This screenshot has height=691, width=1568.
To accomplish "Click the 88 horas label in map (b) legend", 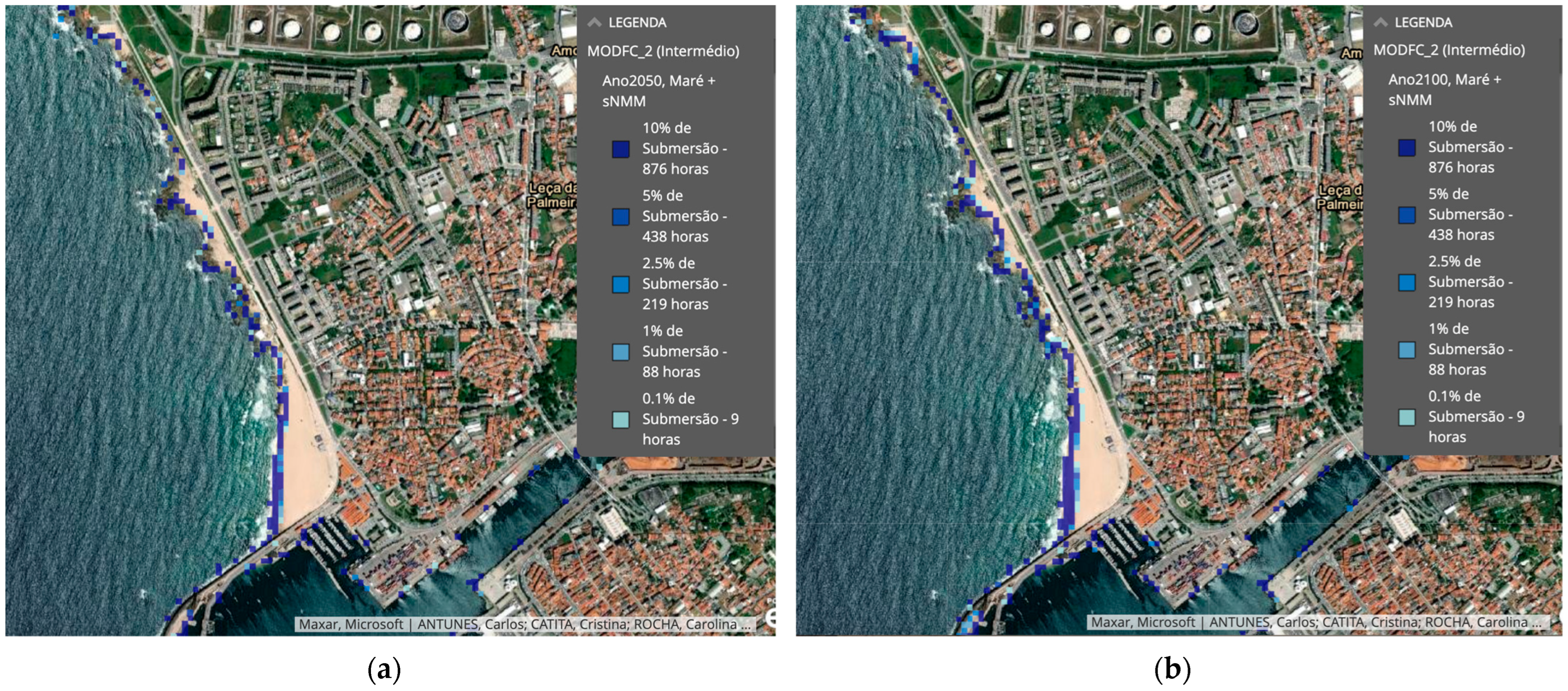I will pos(1457,369).
